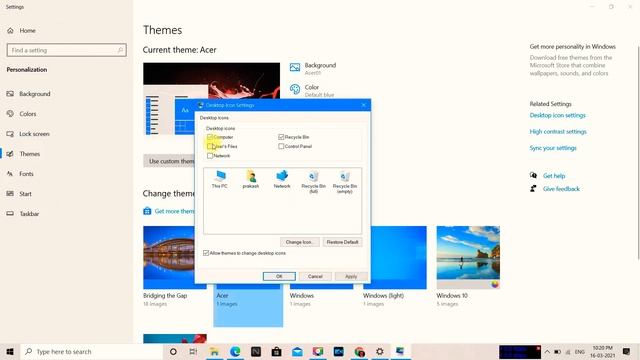Viewport: 640px width, 360px height.
Task: Open Task View on taskbar
Action: [x=193, y=351]
